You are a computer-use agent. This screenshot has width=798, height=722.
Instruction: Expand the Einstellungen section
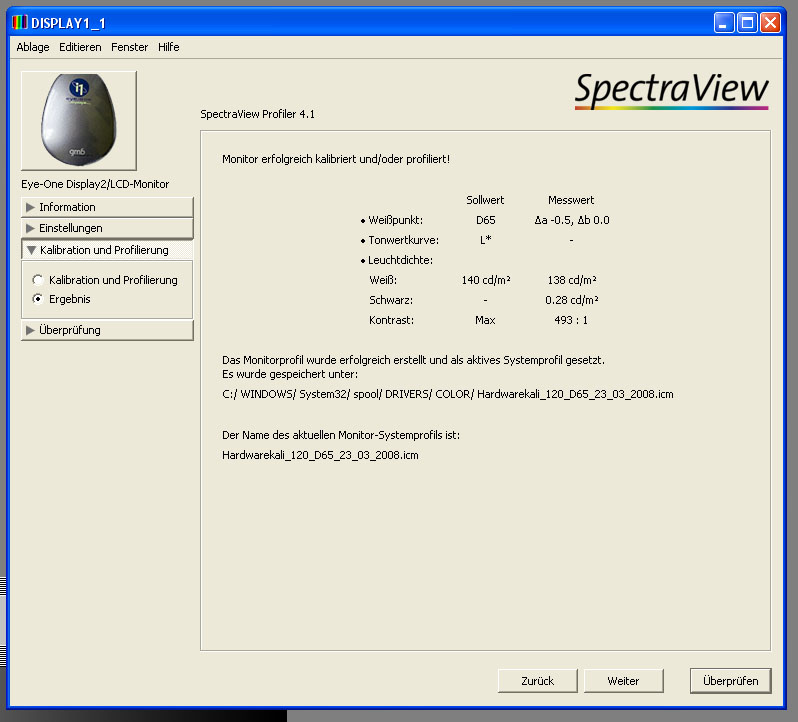107,228
